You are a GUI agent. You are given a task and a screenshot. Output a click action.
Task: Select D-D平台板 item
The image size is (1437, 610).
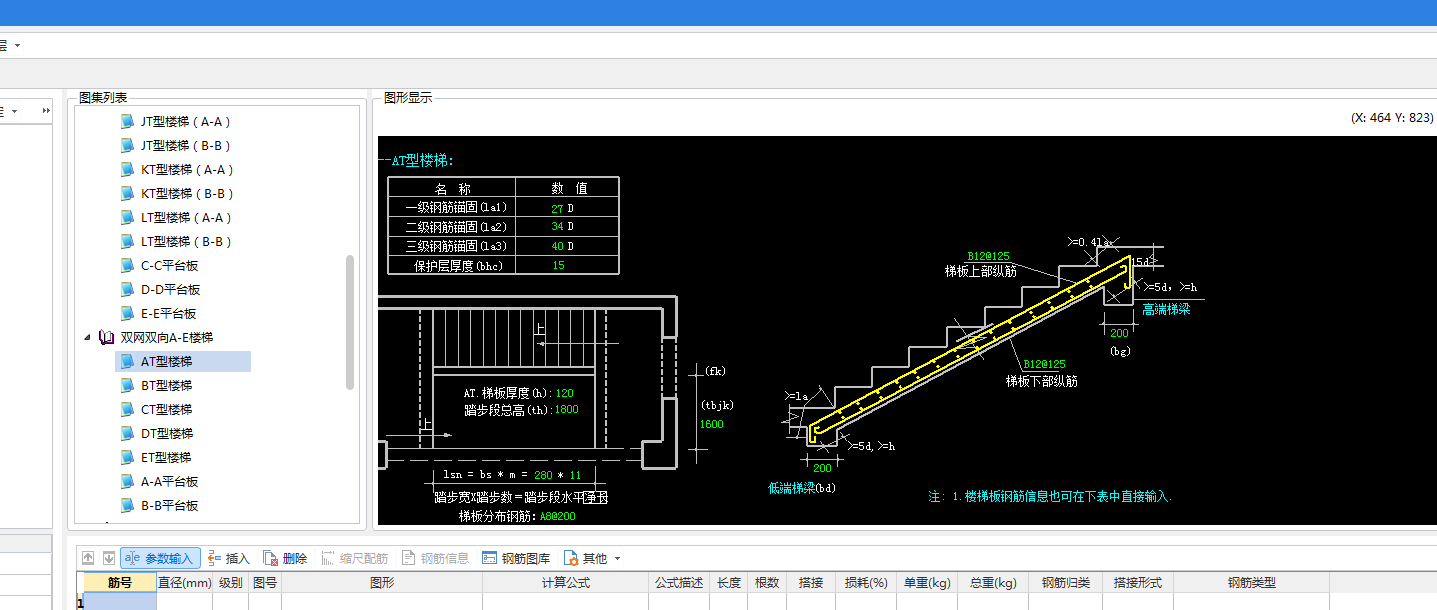pyautogui.click(x=170, y=290)
